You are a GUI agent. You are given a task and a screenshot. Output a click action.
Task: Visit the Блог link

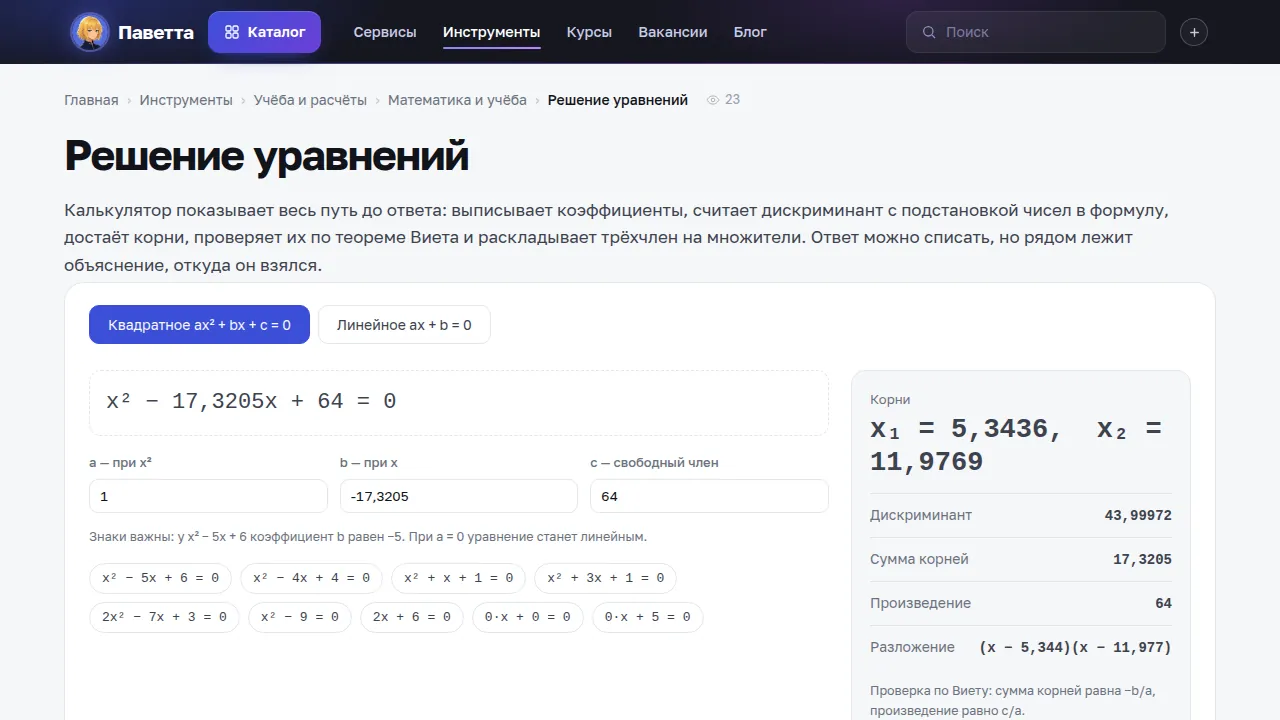click(x=750, y=32)
